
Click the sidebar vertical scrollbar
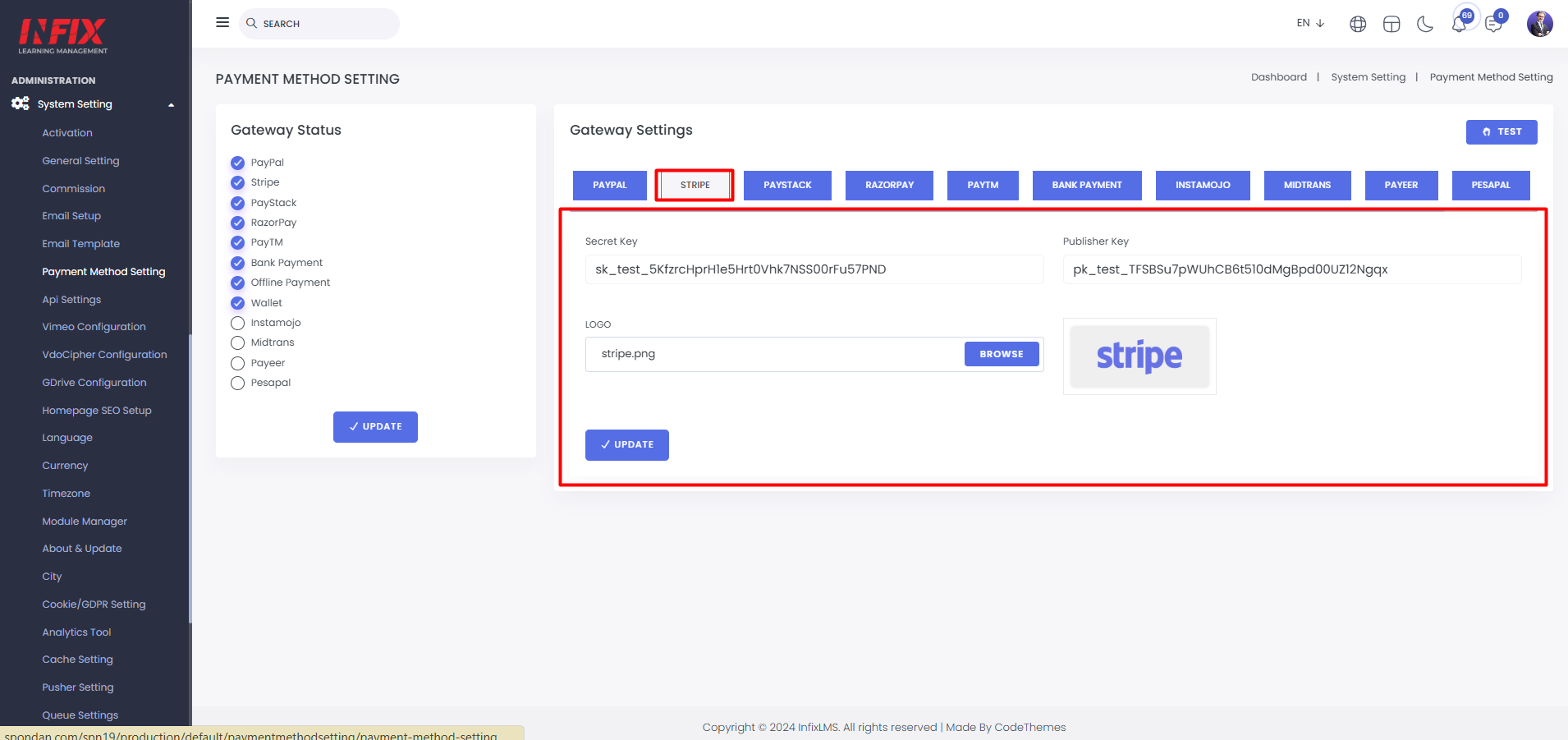[190, 479]
